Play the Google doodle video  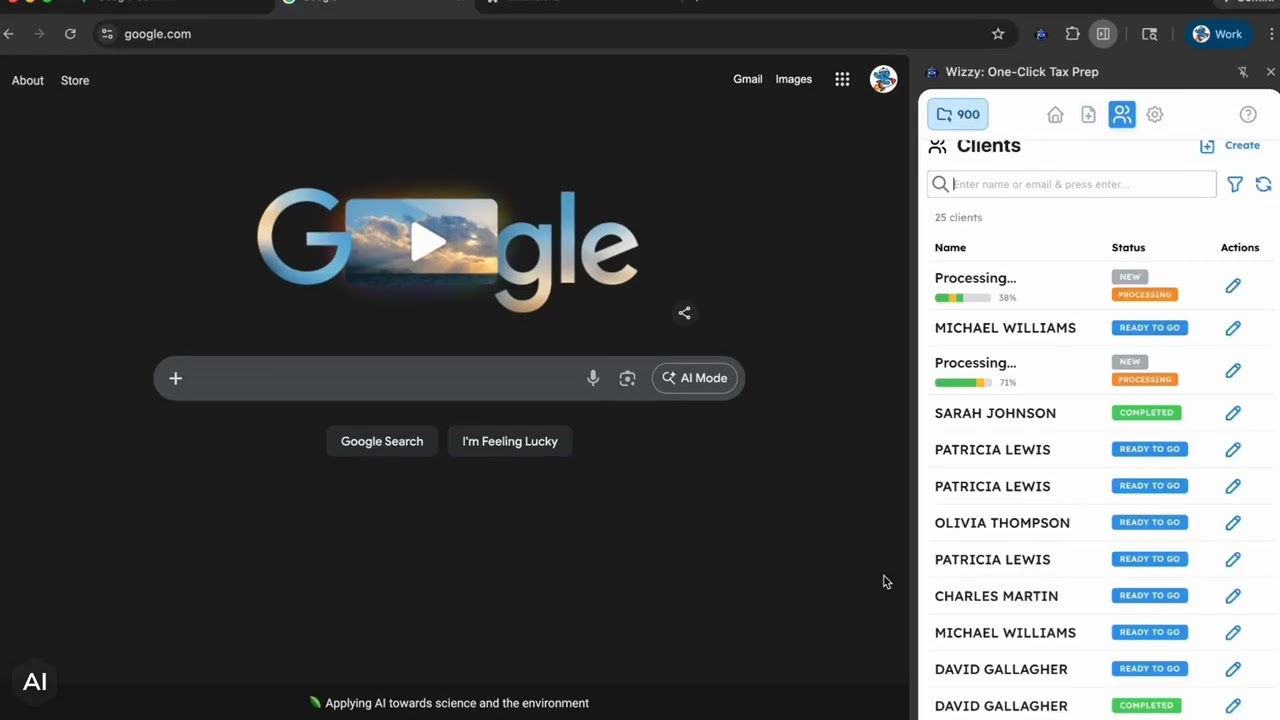pyautogui.click(x=428, y=241)
